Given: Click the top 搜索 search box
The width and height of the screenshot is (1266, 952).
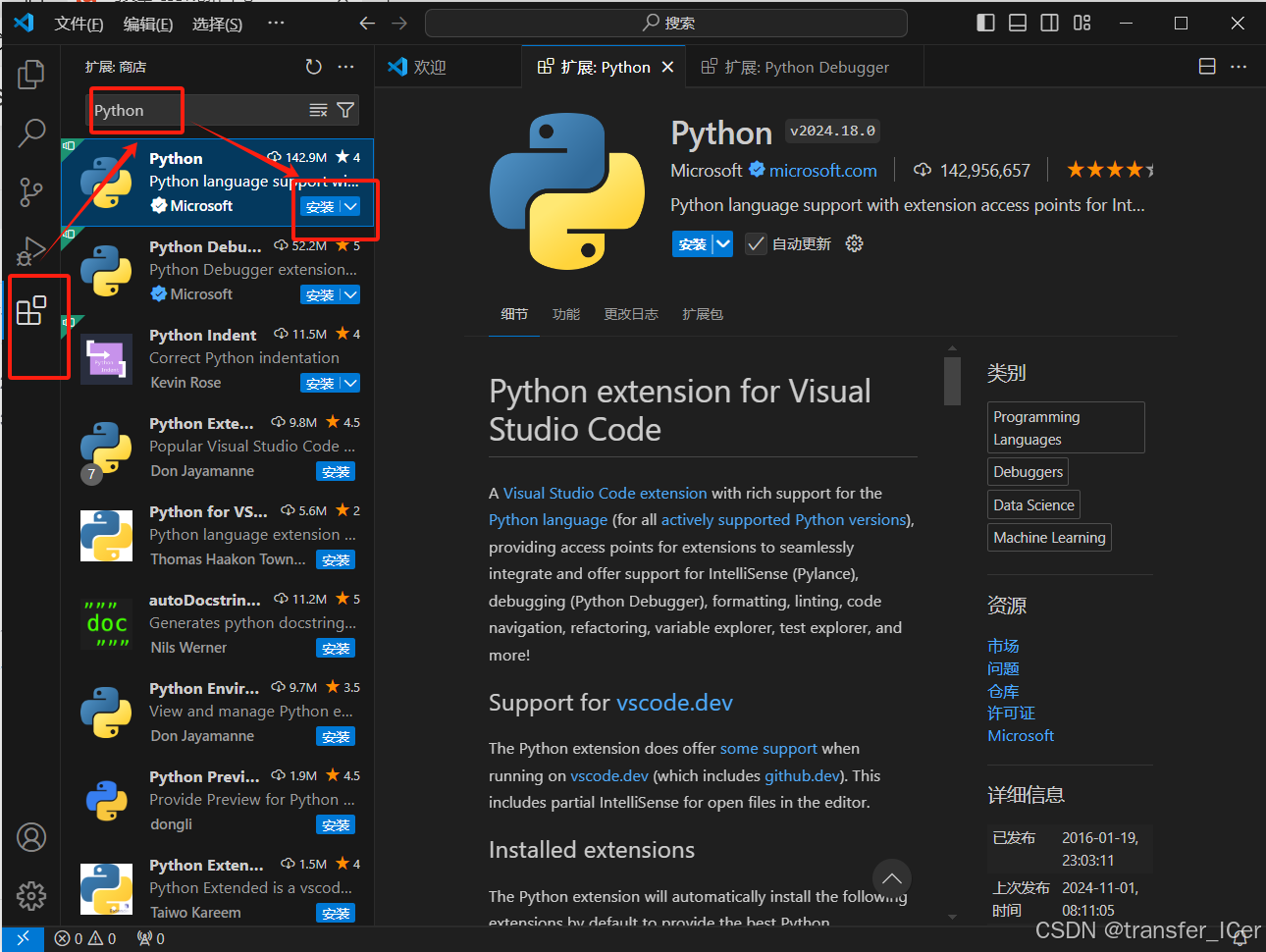Looking at the screenshot, I should [668, 23].
